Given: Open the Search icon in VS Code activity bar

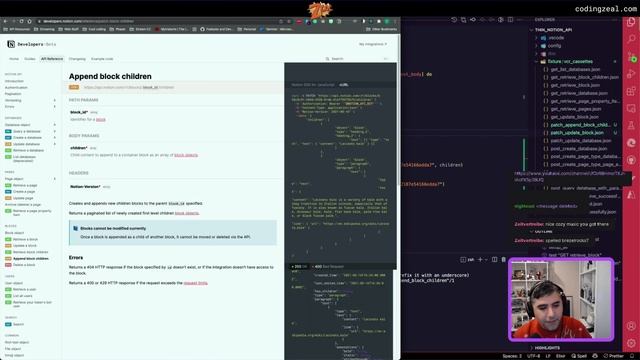Looking at the screenshot, I should pyautogui.click(x=631, y=39).
